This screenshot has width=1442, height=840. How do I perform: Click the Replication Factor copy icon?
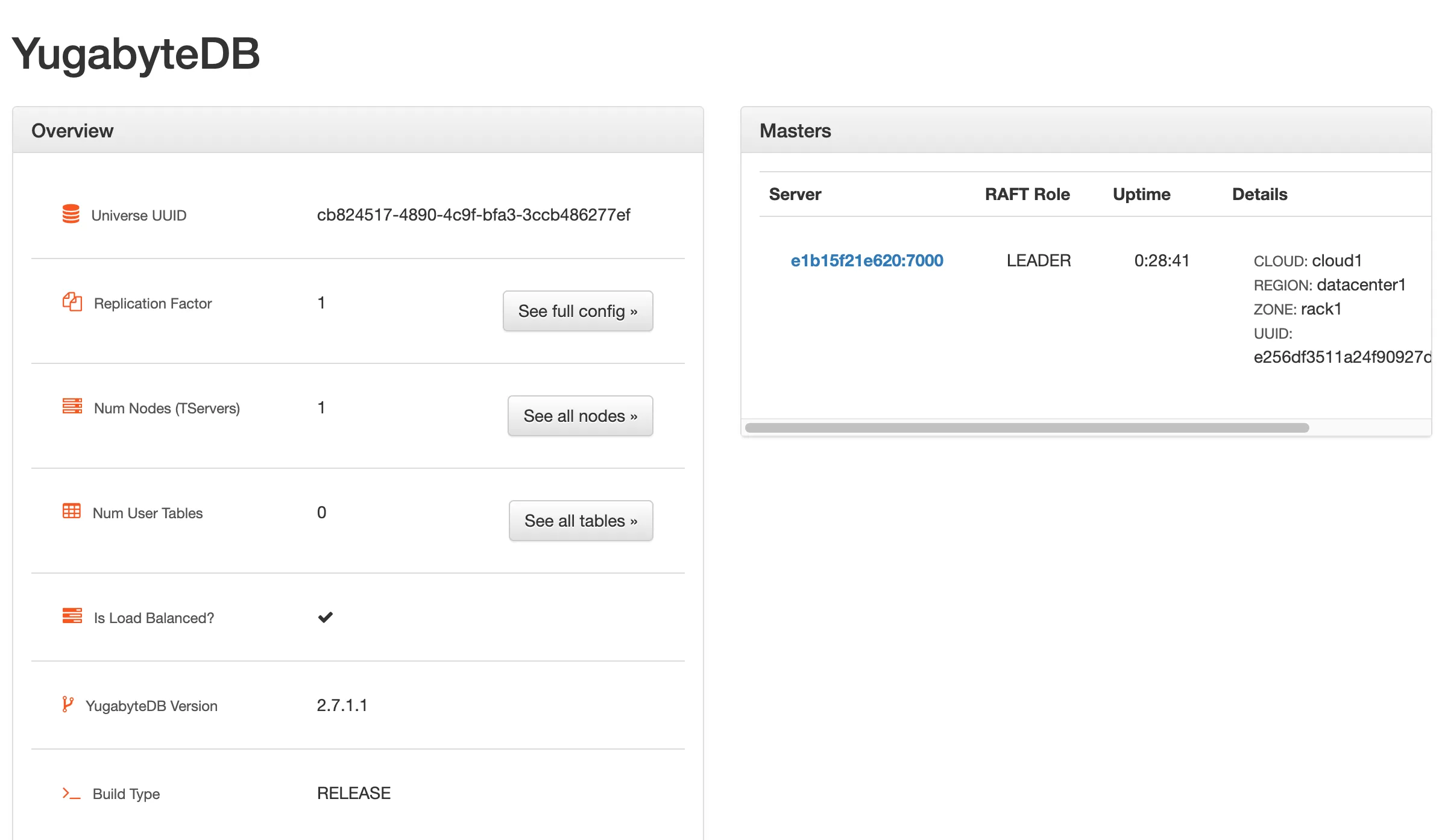pyautogui.click(x=72, y=302)
